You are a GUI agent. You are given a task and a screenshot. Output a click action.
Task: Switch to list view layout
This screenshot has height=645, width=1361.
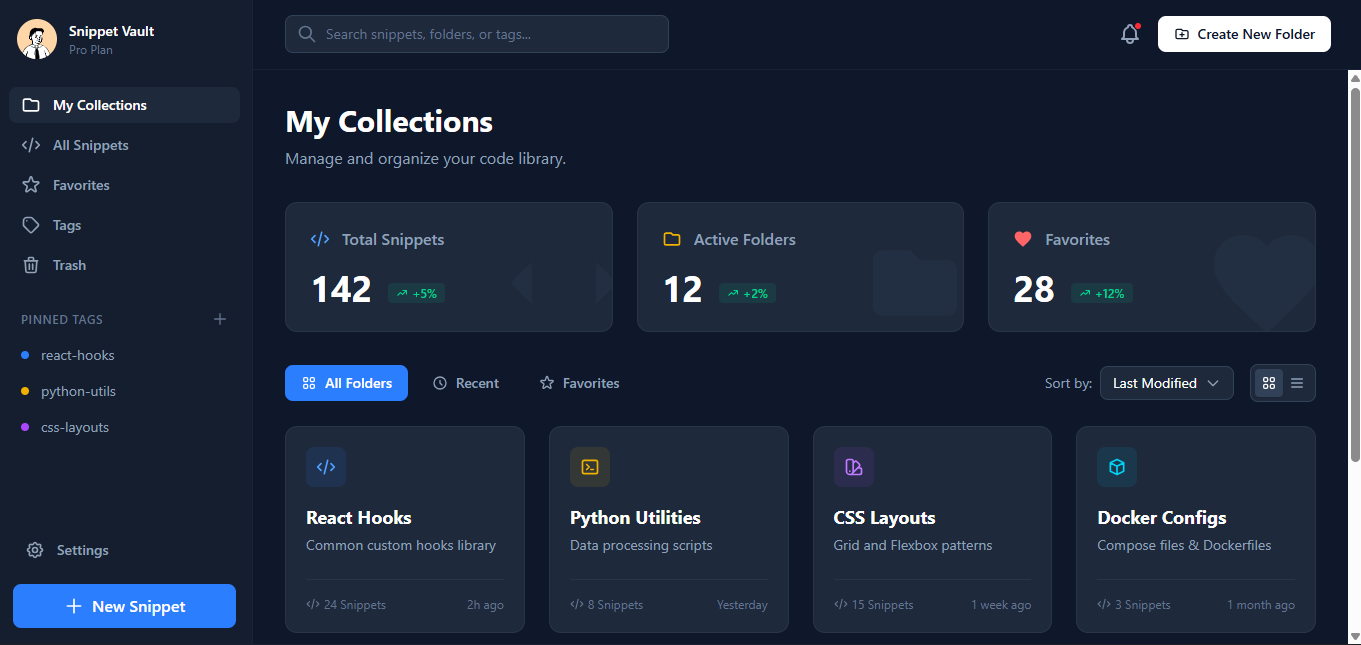pyautogui.click(x=1296, y=383)
